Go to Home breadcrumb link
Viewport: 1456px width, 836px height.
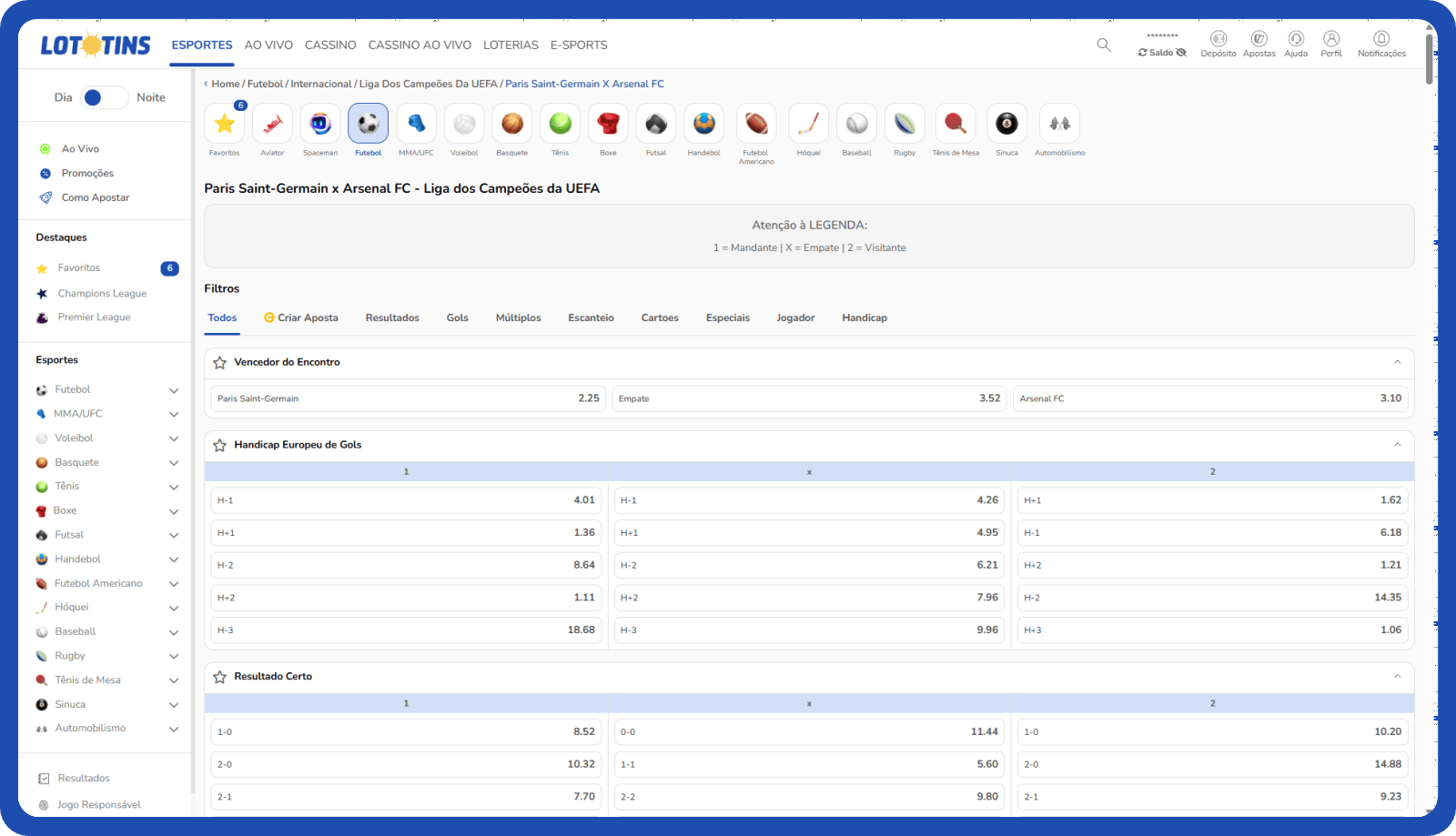(x=226, y=84)
